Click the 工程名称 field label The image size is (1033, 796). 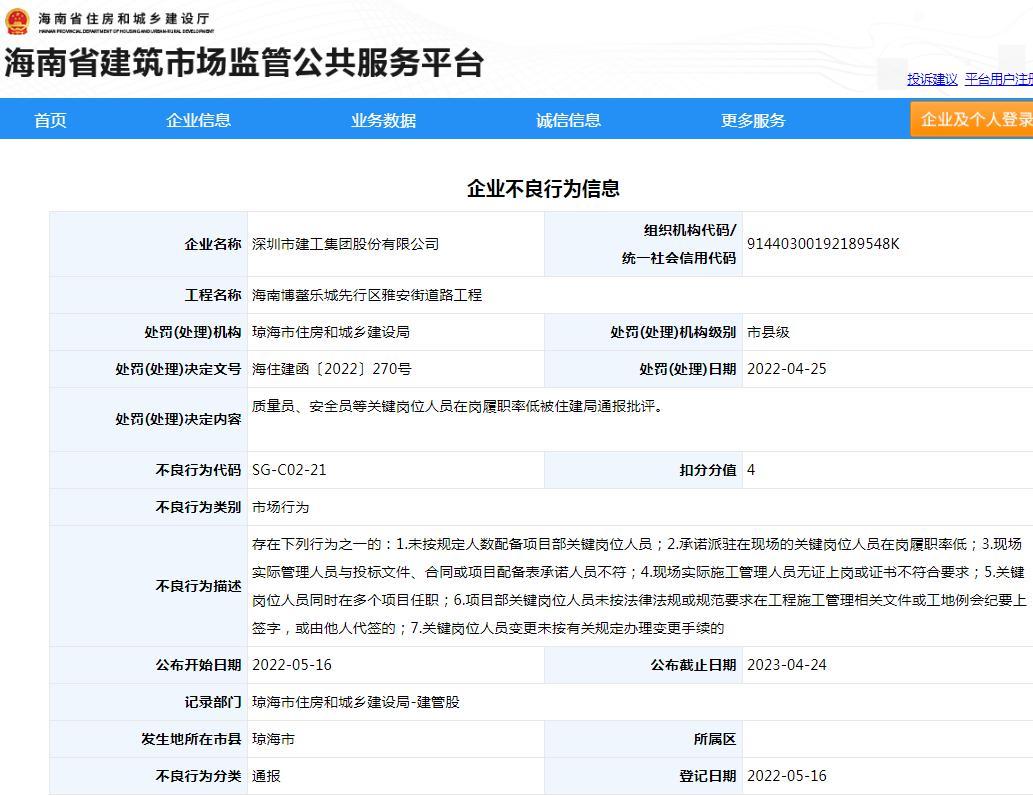click(213, 295)
